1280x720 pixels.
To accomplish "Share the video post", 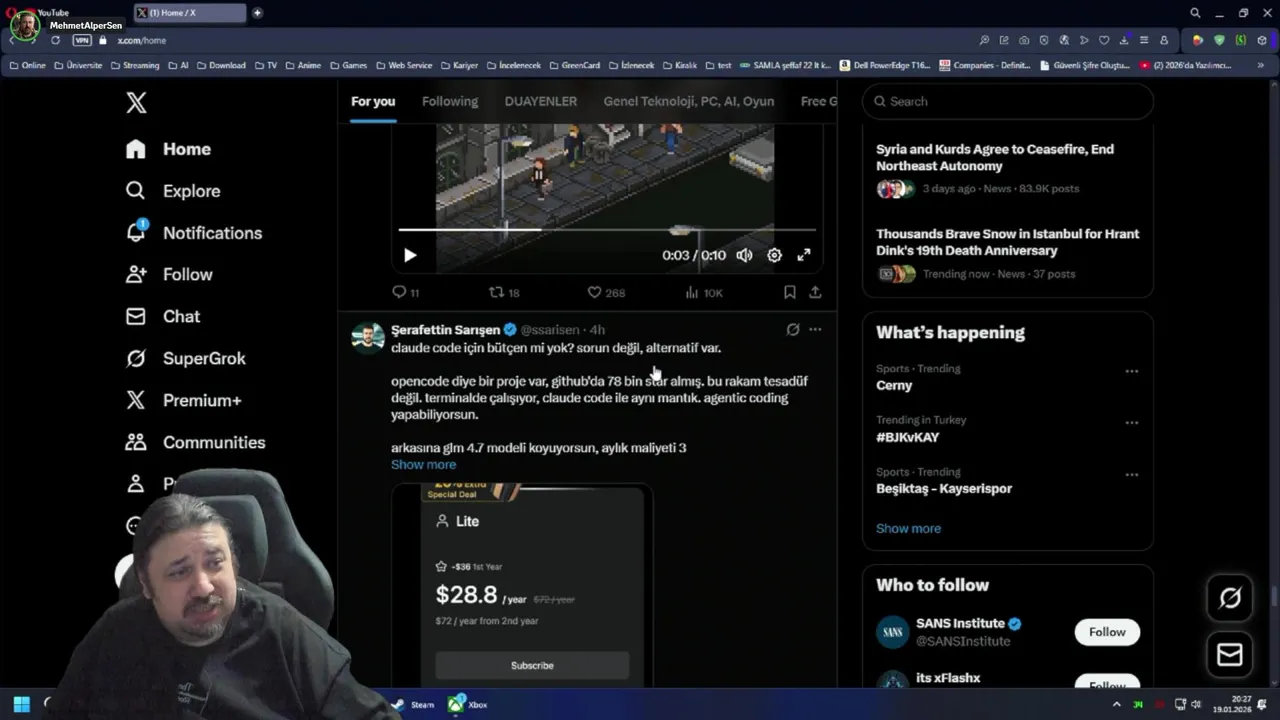I will 815,292.
